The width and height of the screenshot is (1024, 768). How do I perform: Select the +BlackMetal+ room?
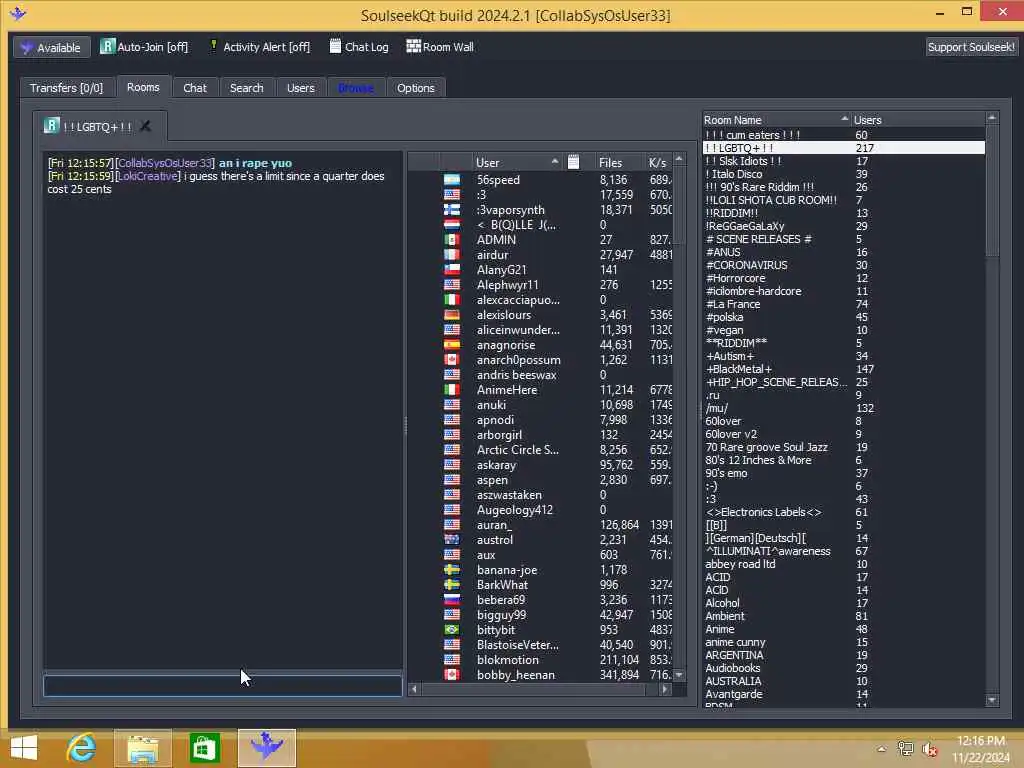pyautogui.click(x=739, y=369)
